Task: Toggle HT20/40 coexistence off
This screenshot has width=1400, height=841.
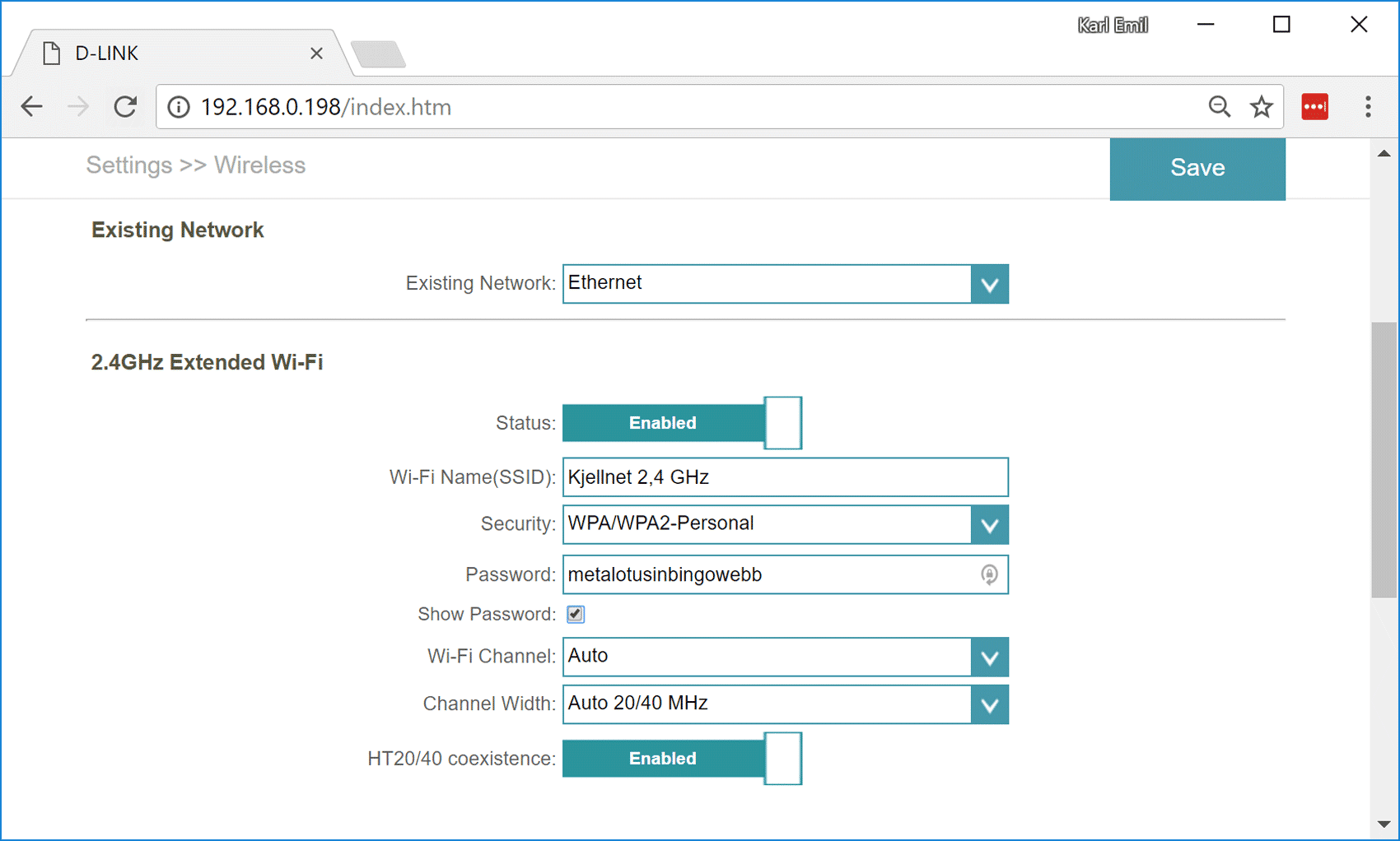Action: coord(682,758)
